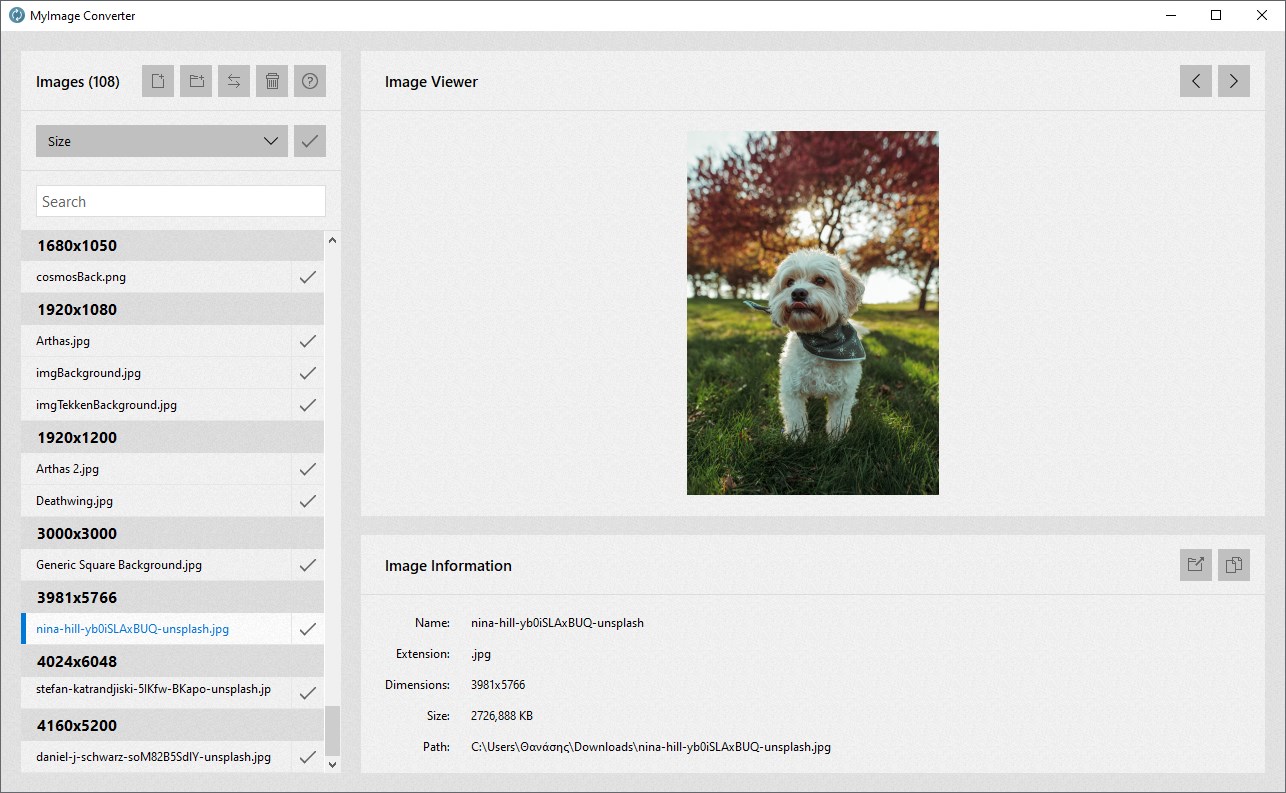The height and width of the screenshot is (793, 1286).
Task: Select cosmosBack.png in the list
Action: click(157, 277)
